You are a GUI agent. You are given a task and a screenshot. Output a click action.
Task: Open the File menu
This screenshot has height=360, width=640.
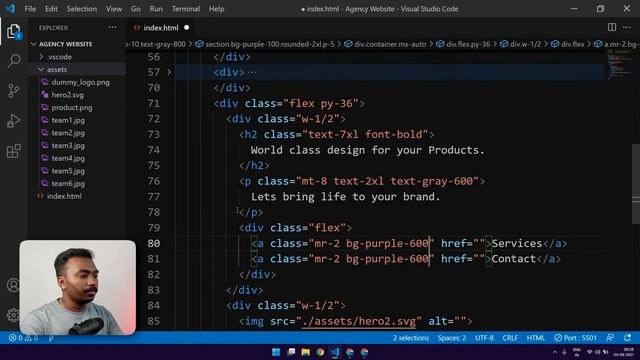coord(30,9)
